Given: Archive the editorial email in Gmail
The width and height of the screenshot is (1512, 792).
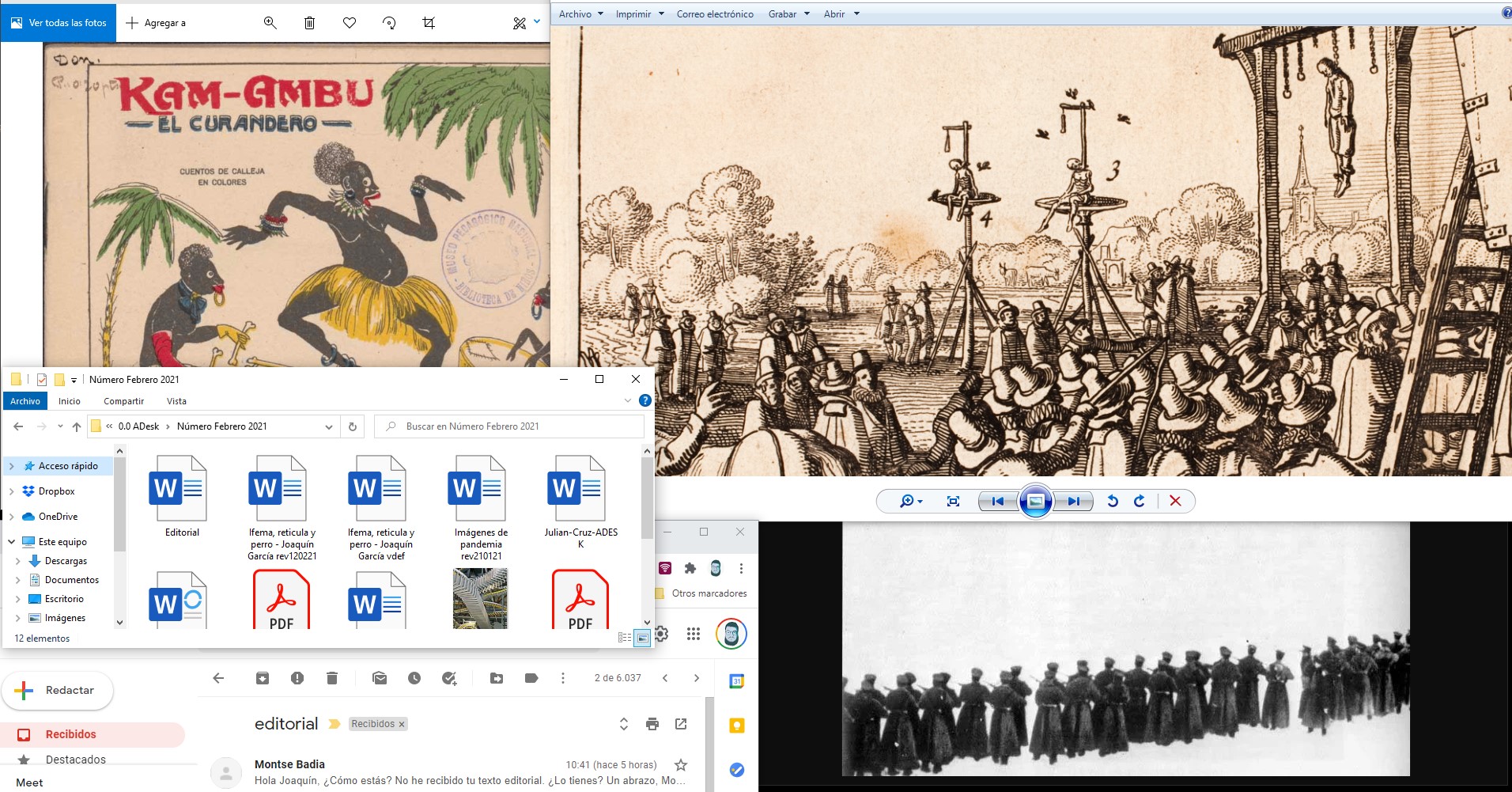Looking at the screenshot, I should click(x=262, y=678).
